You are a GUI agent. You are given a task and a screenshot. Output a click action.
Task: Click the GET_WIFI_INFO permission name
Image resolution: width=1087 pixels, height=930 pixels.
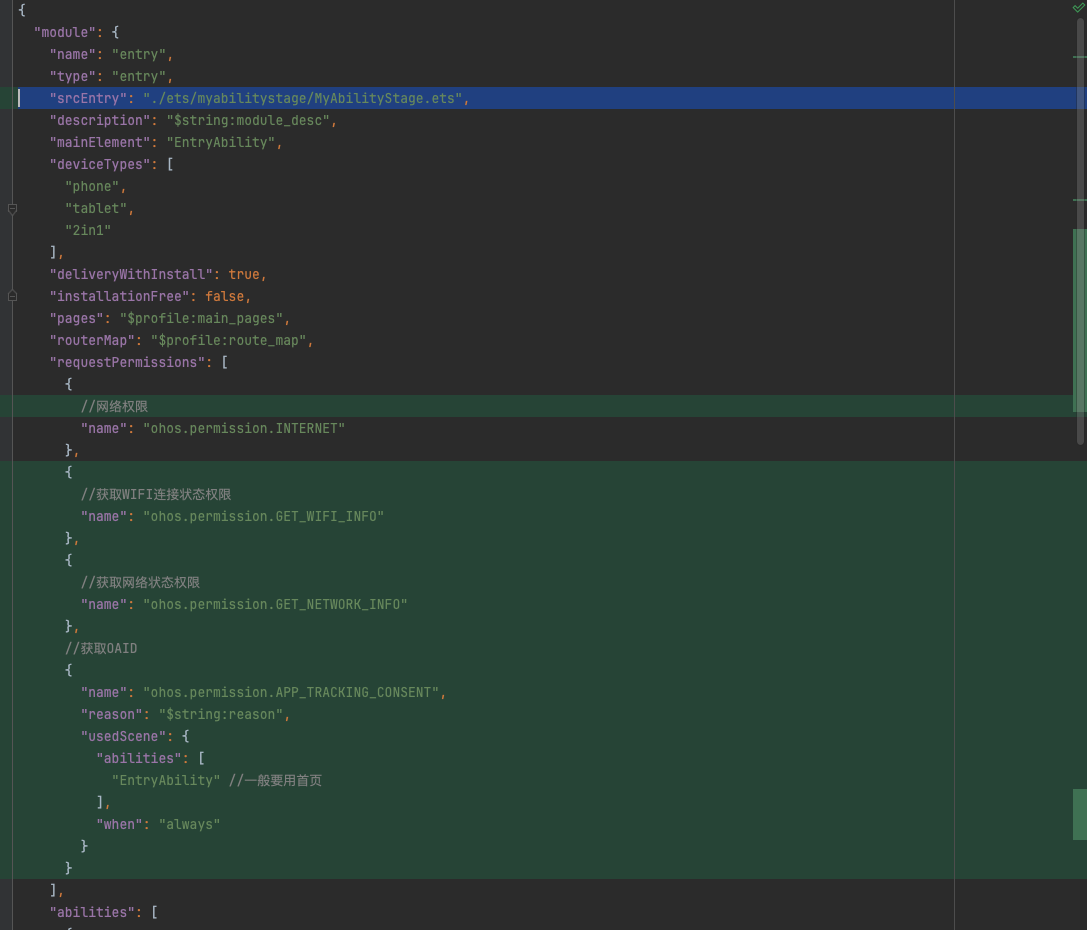point(263,516)
